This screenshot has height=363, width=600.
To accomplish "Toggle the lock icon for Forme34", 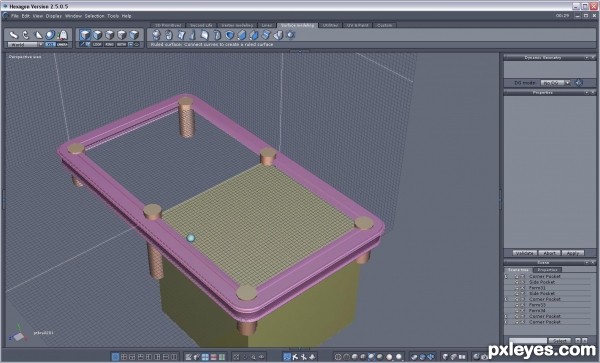I will click(x=523, y=311).
